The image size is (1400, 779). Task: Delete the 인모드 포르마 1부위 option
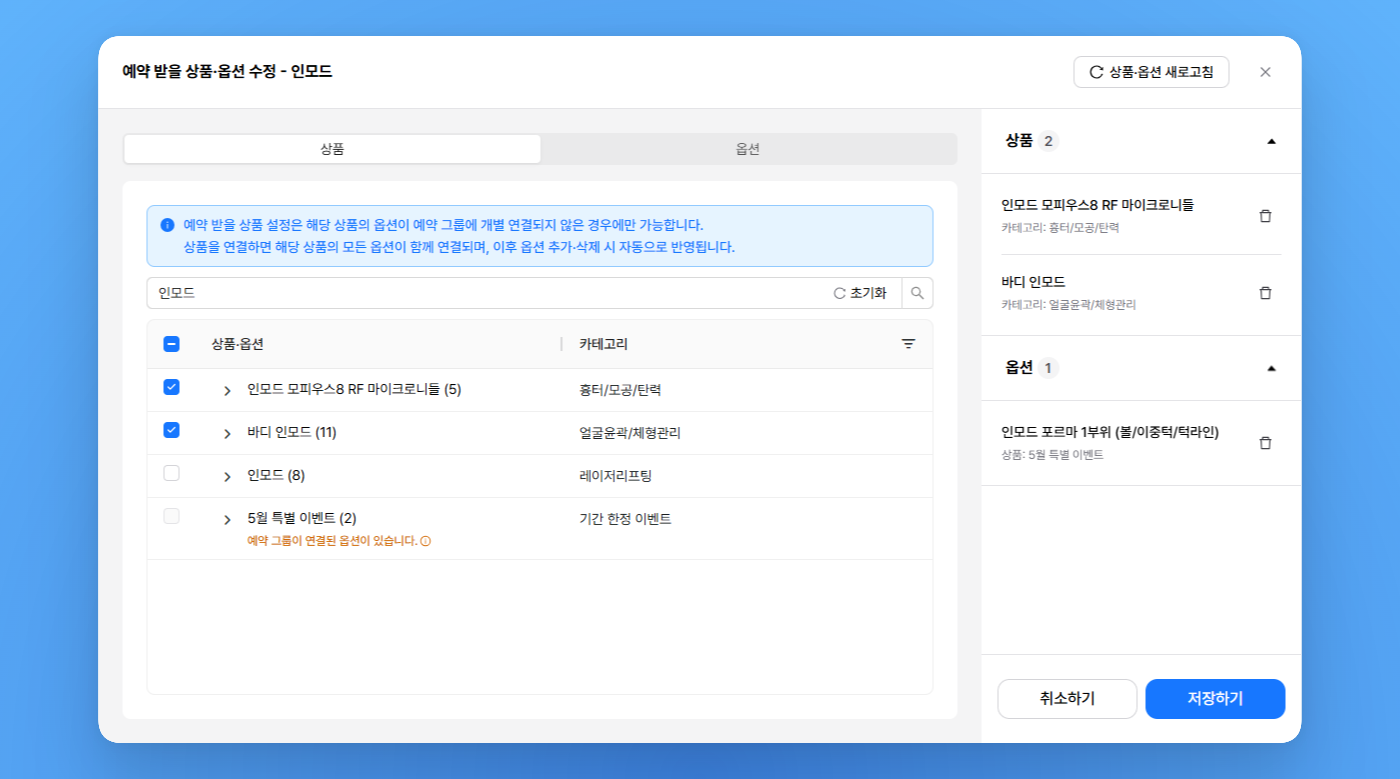coord(1265,443)
